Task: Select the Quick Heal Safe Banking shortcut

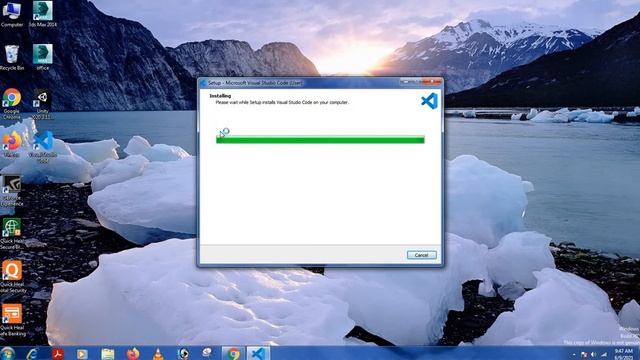Action: point(13,320)
